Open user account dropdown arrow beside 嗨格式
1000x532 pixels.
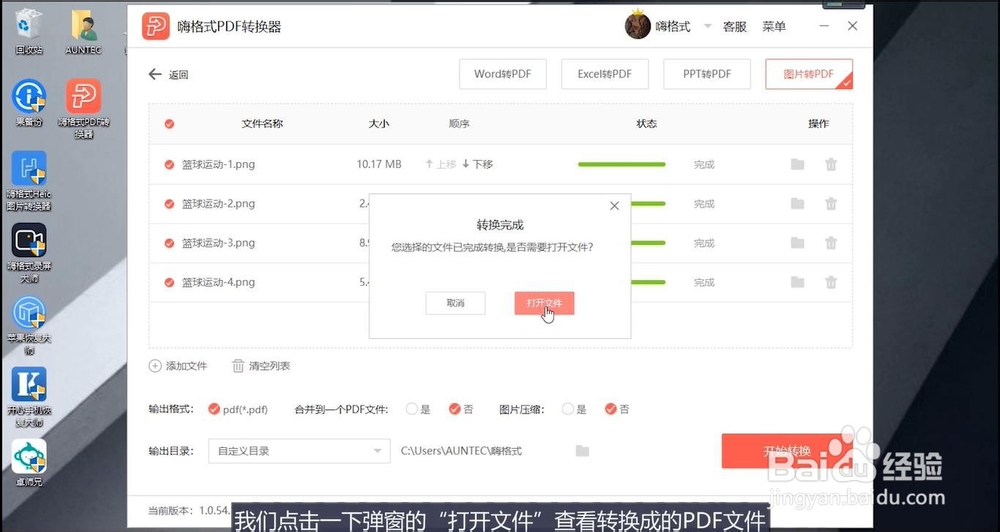pos(707,26)
